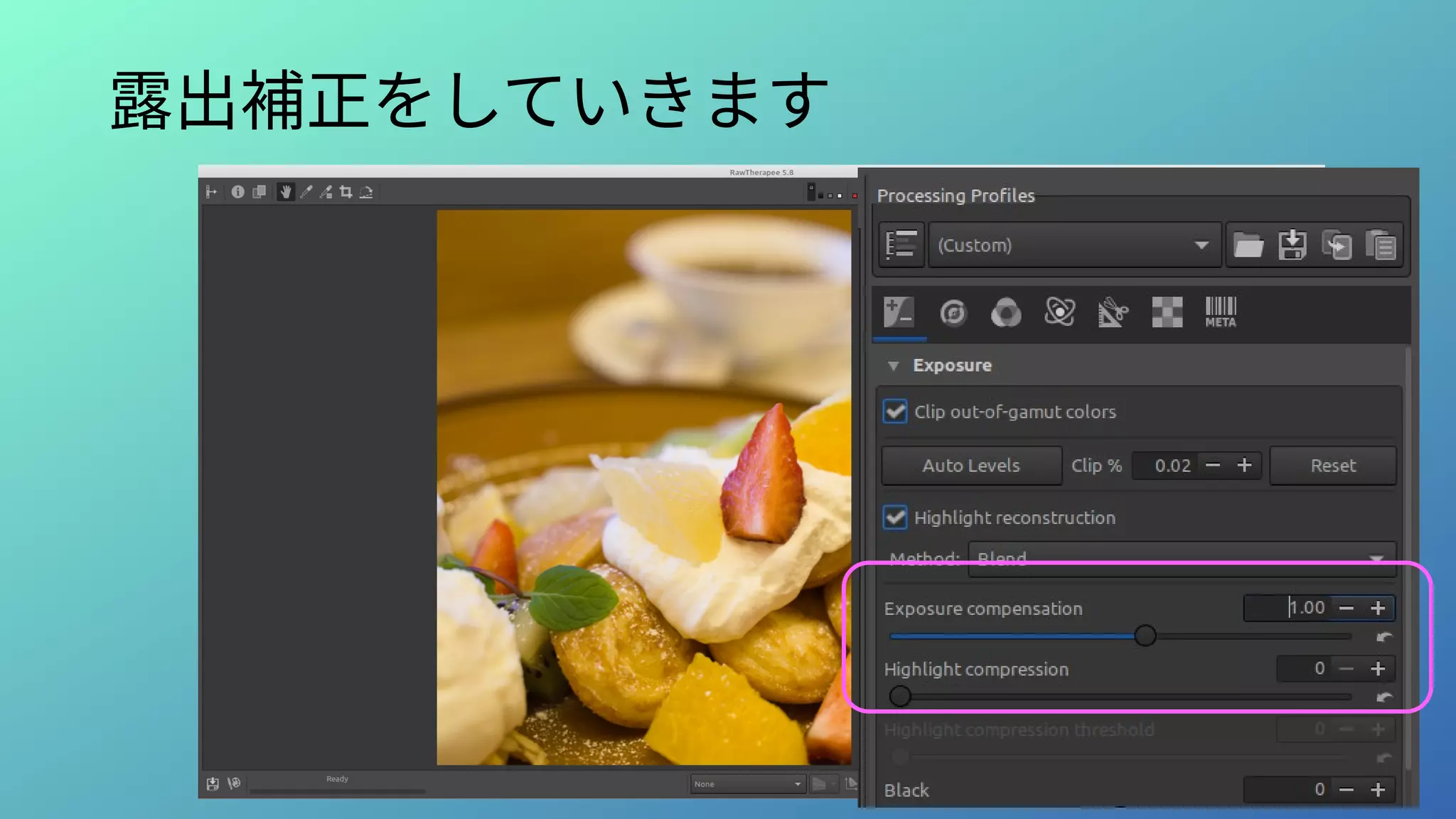Open the Advanced tab icon
This screenshot has height=819, width=1456.
click(x=1059, y=312)
